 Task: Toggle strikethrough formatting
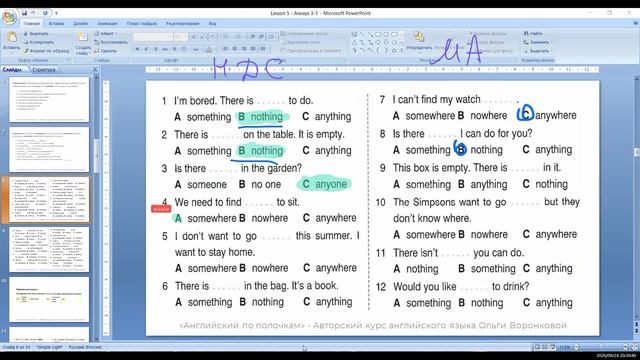point(165,49)
